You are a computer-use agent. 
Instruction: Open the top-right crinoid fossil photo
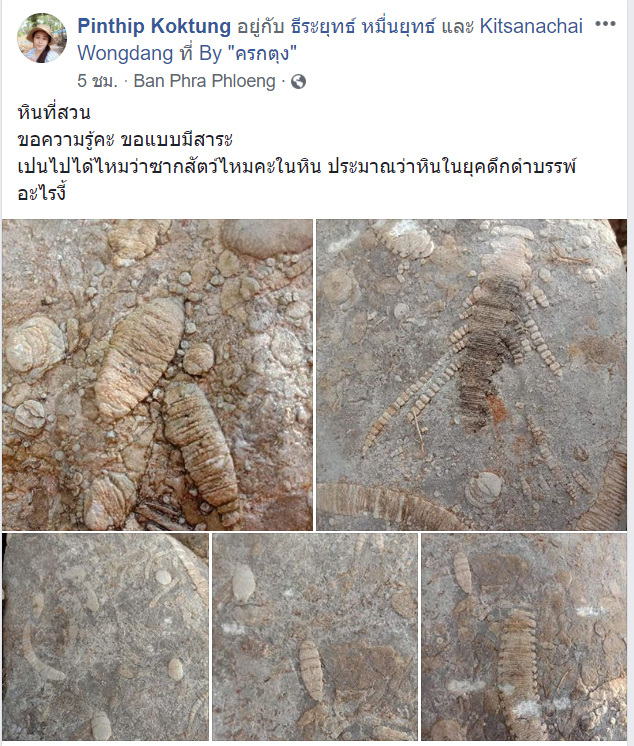click(471, 374)
